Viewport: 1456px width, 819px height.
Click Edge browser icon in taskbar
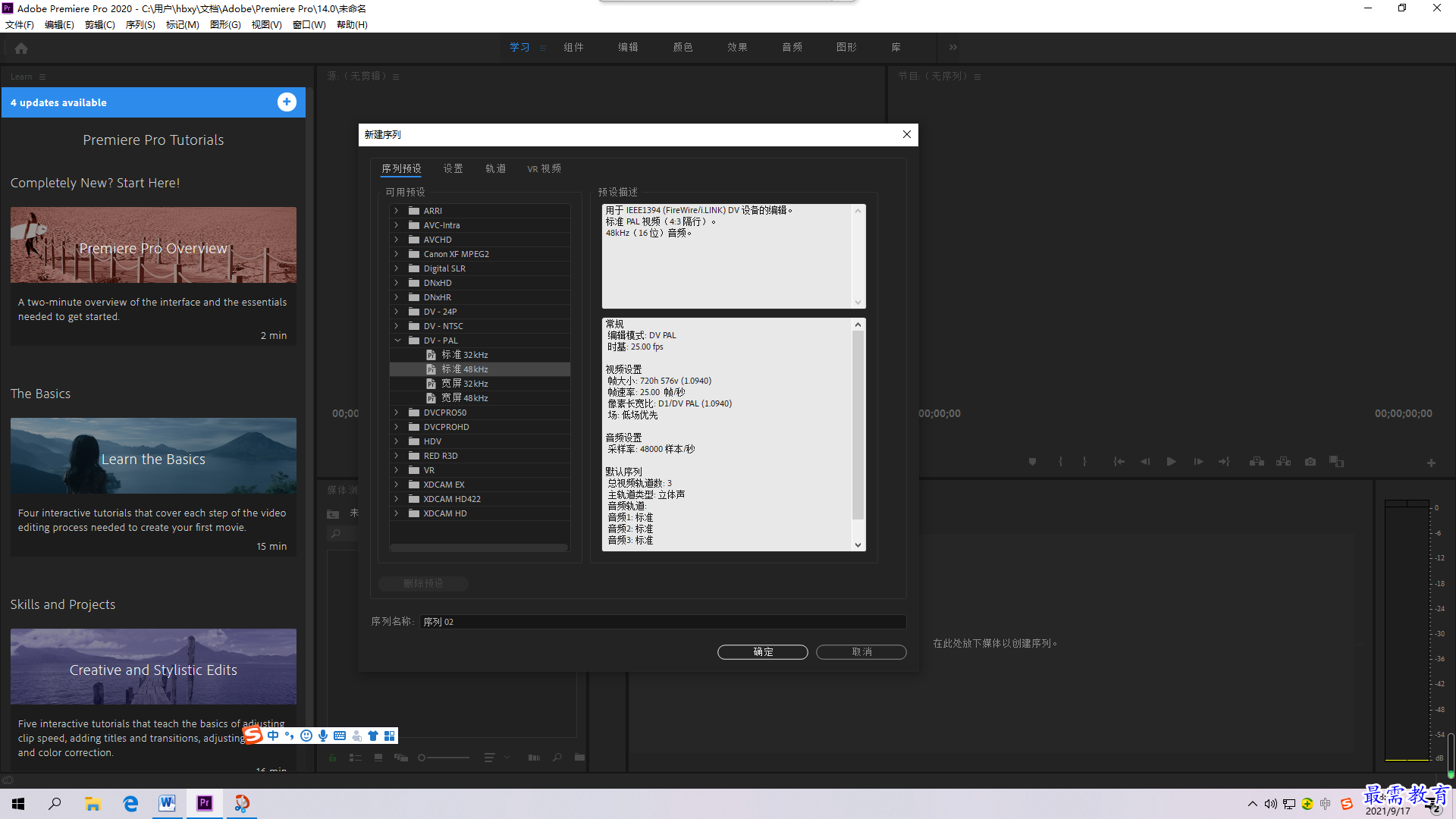point(130,803)
